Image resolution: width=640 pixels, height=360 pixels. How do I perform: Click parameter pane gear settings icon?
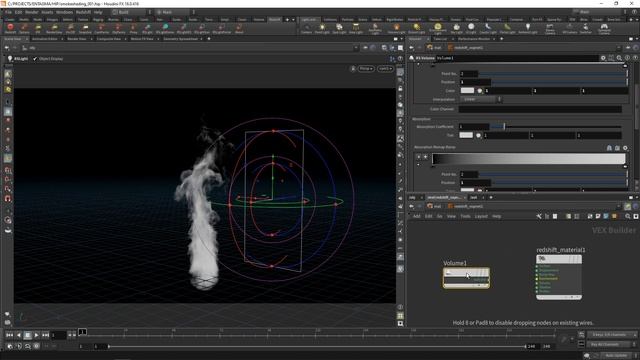pyautogui.click(x=603, y=58)
